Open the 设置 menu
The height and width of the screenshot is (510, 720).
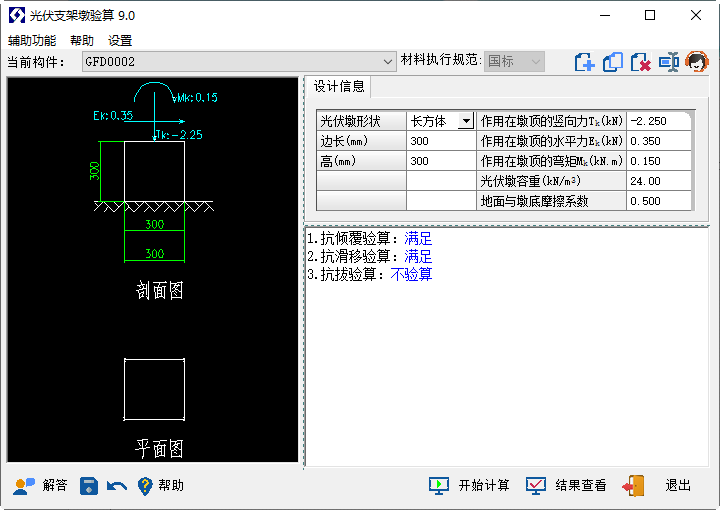click(x=120, y=41)
